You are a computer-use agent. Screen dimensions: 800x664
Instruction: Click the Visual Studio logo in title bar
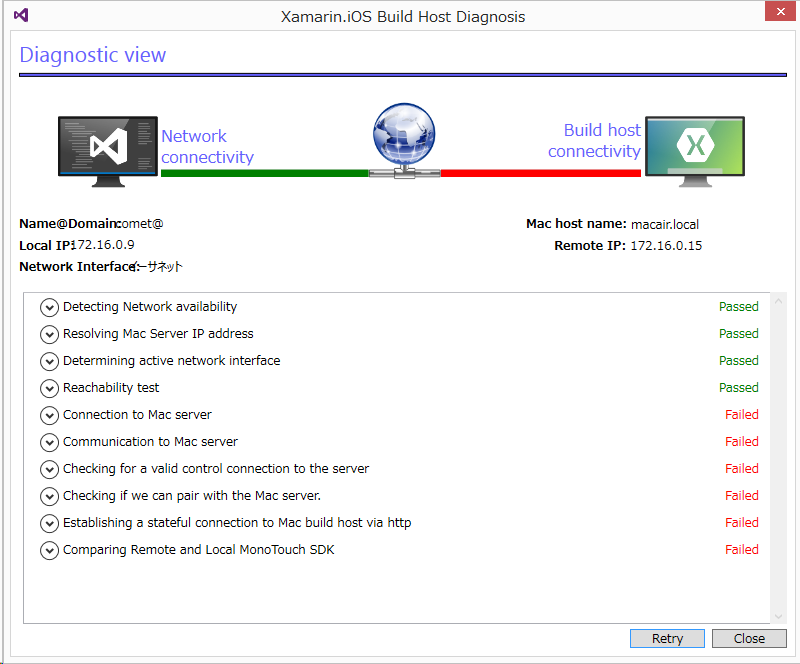[x=21, y=16]
